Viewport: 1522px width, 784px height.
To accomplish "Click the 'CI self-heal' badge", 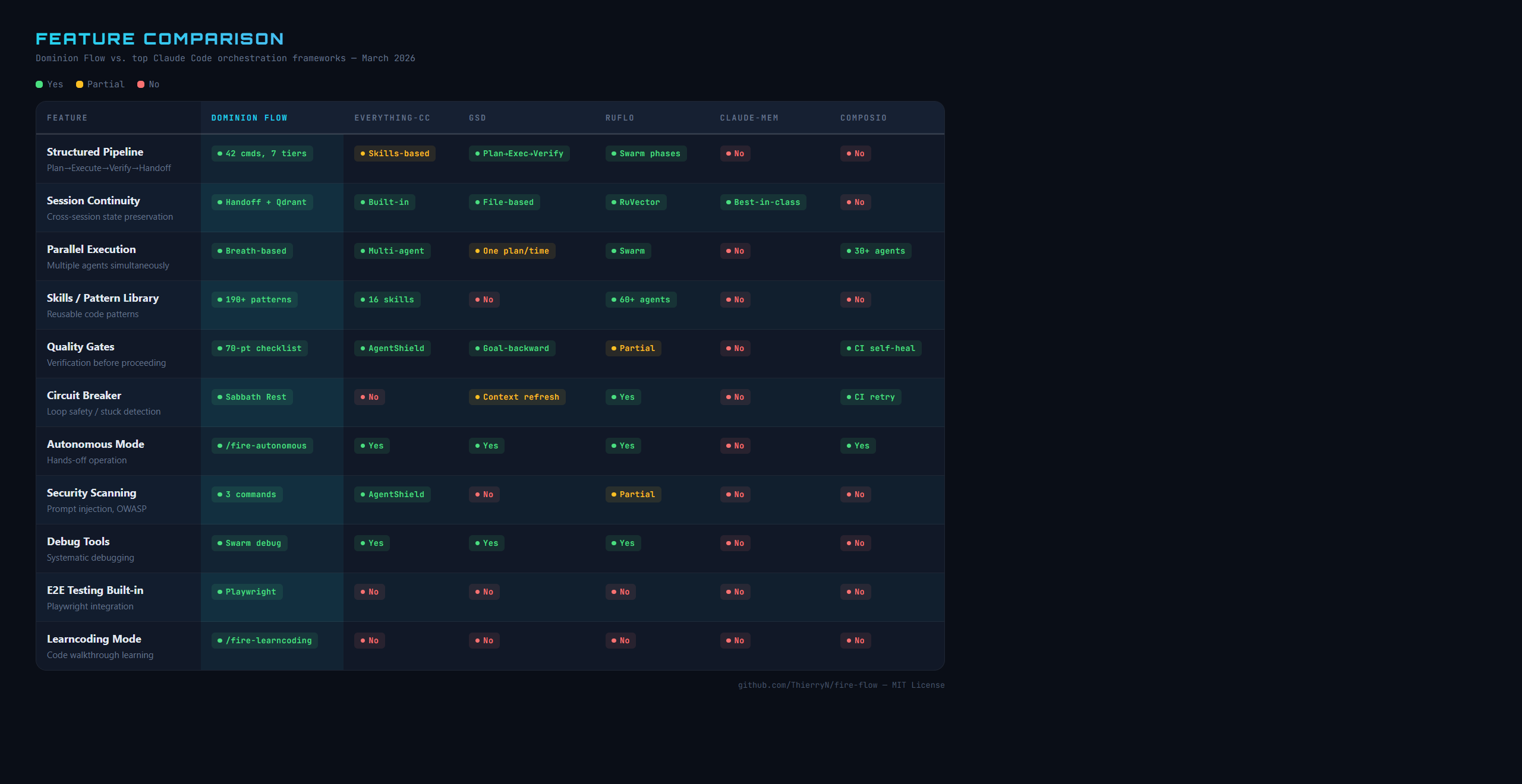I will 881,349.
